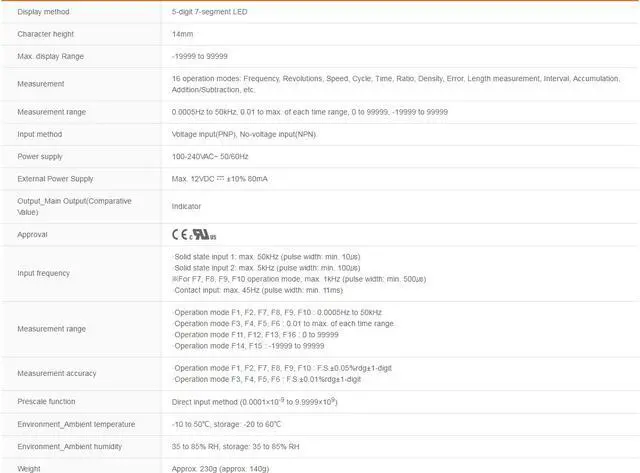Click the 'External Power Supply' label
The image size is (640, 473).
[55, 179]
